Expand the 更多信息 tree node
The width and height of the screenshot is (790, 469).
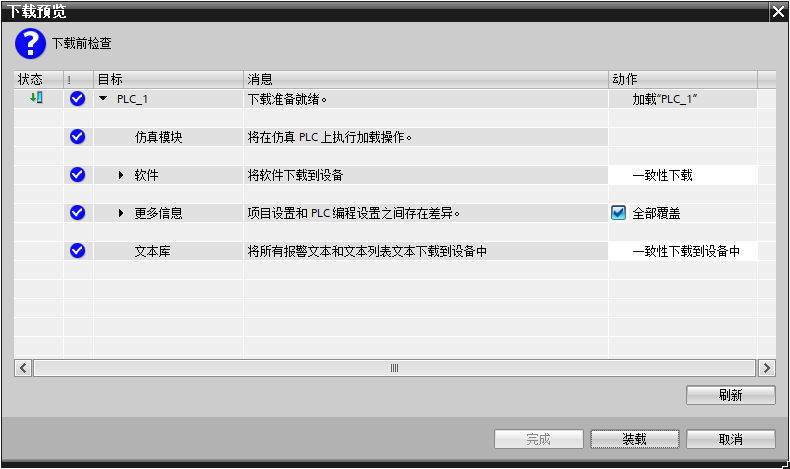point(121,213)
